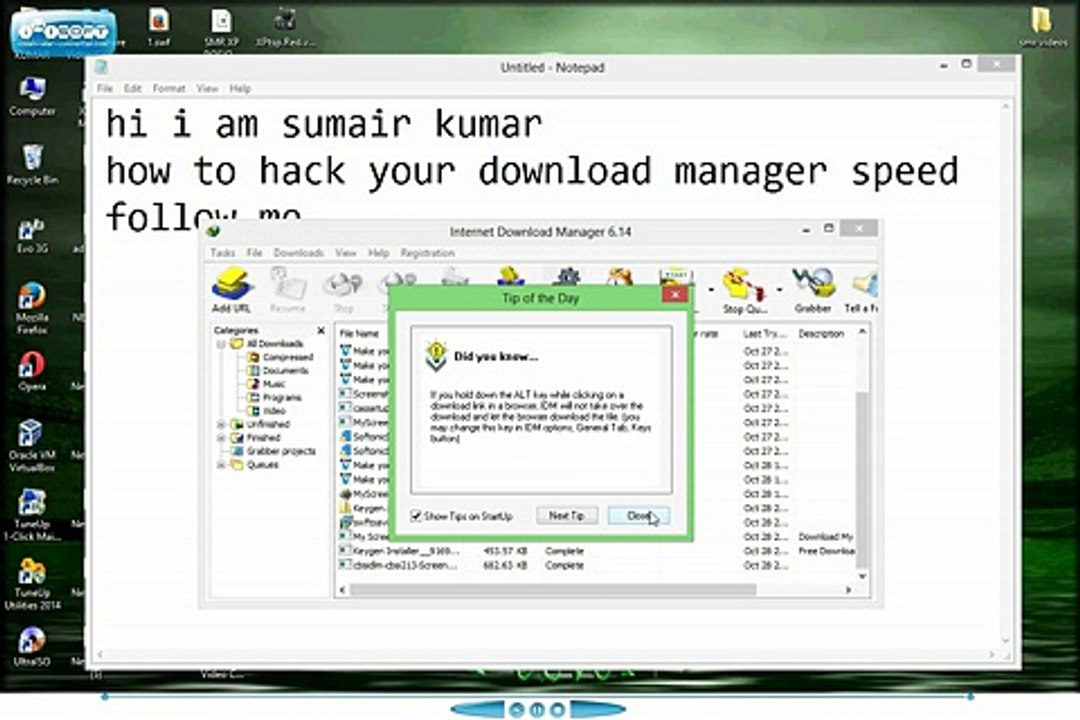Open the Registration menu in IDM

428,253
